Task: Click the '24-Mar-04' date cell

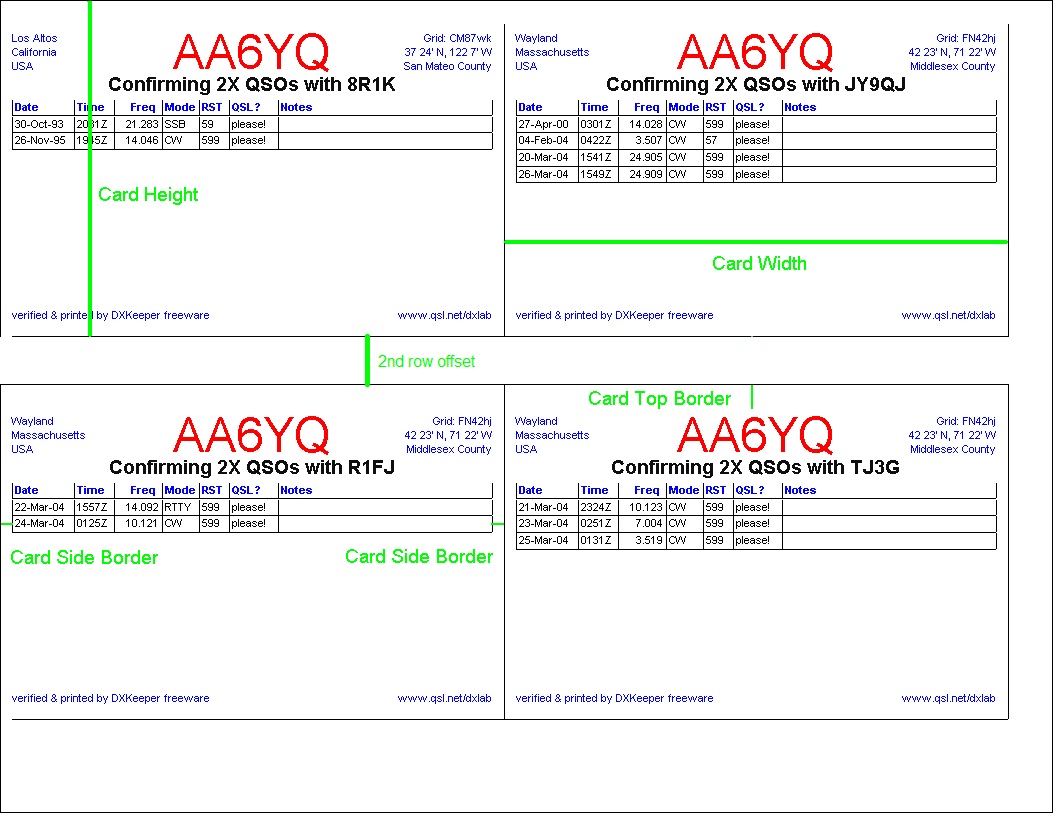Action: (x=43, y=524)
